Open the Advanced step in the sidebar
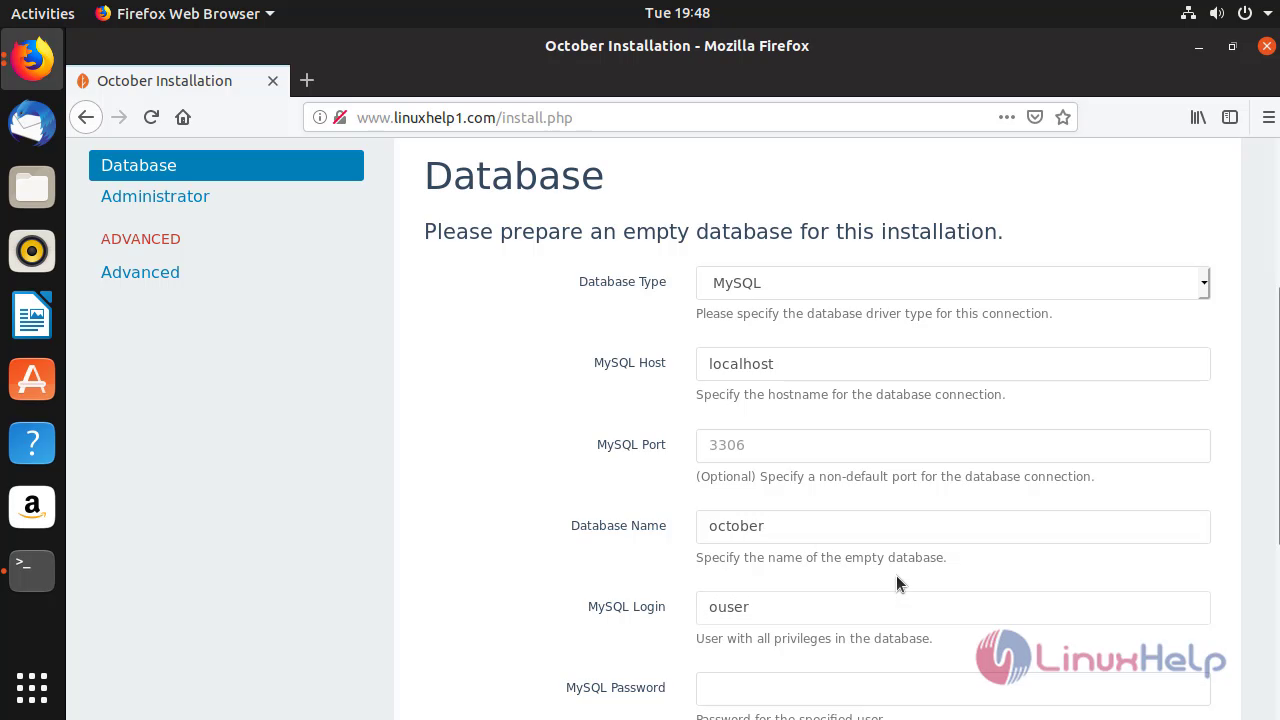Viewport: 1280px width, 720px height. 140,272
